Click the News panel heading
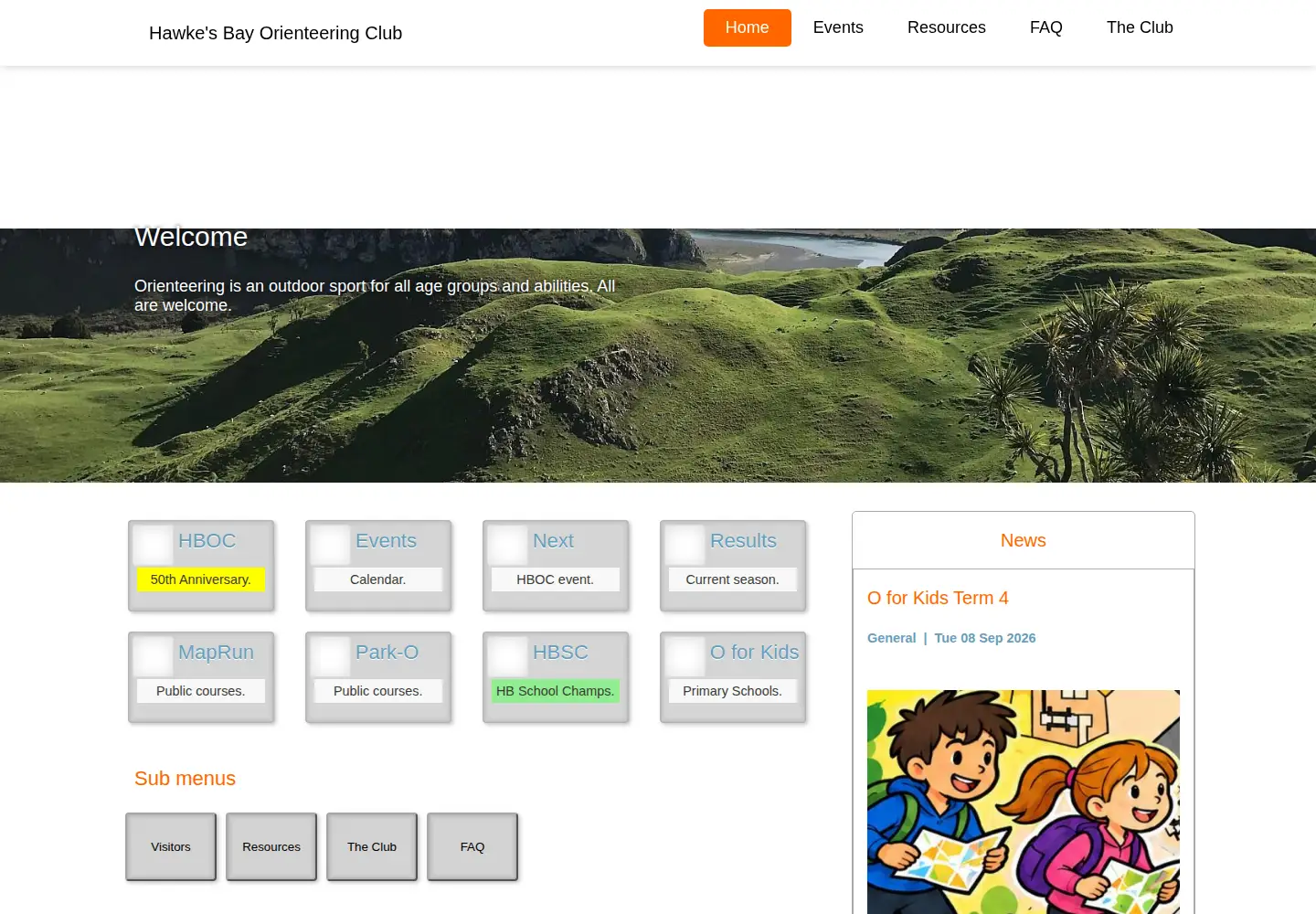1316x914 pixels. (x=1024, y=540)
